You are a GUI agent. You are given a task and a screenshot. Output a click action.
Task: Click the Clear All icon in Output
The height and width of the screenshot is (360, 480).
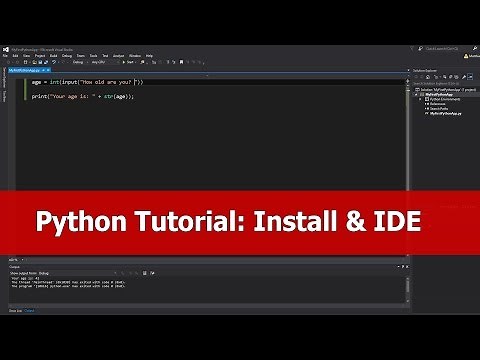coord(145,273)
